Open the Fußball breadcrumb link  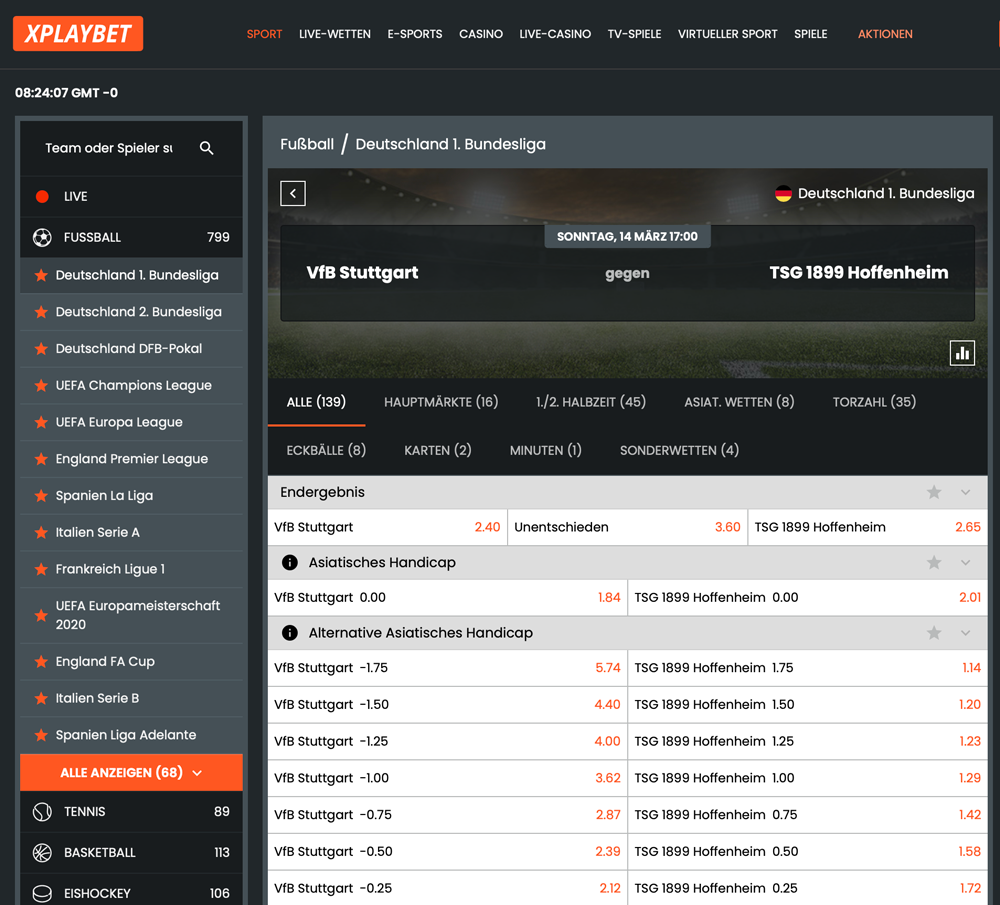point(307,144)
